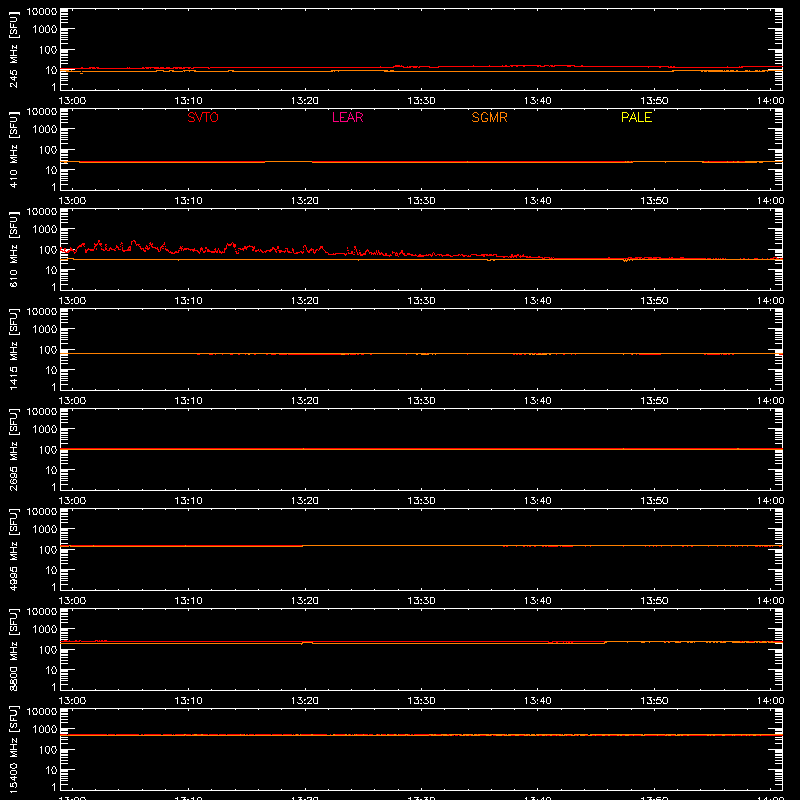Click the 13:20 time label below 610 MHz plot
The image size is (800, 800).
[x=305, y=301]
